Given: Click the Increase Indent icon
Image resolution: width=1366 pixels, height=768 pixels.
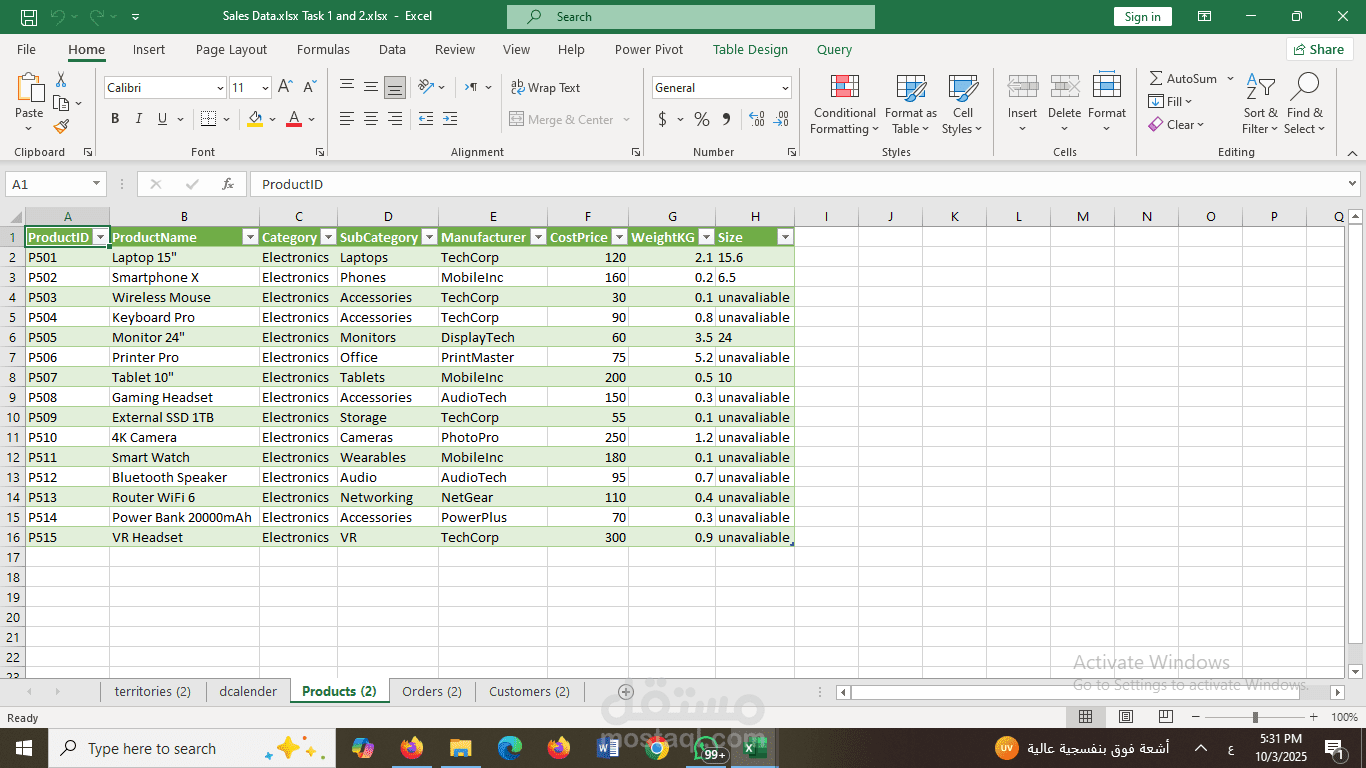Looking at the screenshot, I should coord(450,119).
